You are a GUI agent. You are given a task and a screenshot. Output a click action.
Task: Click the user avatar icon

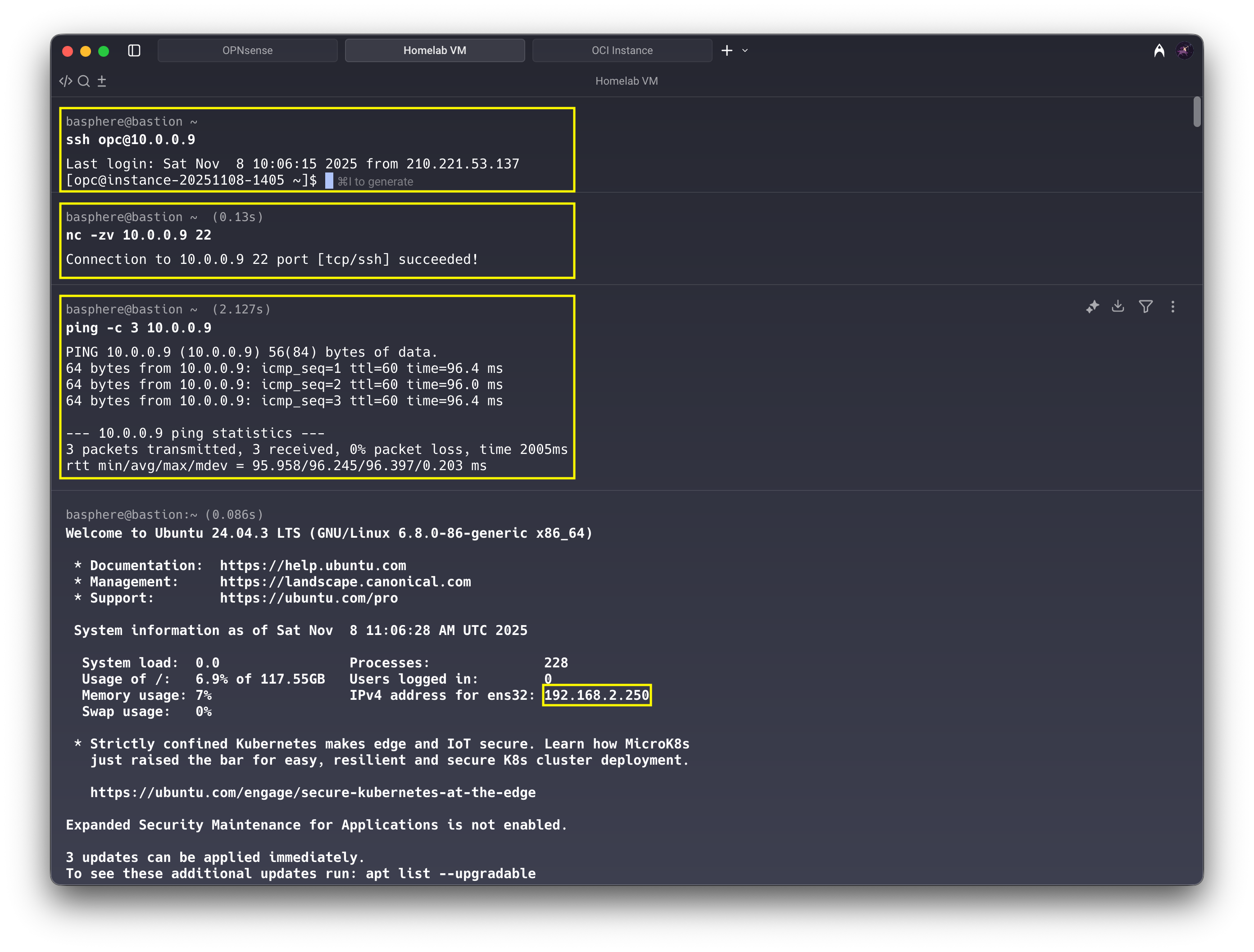pos(1184,50)
